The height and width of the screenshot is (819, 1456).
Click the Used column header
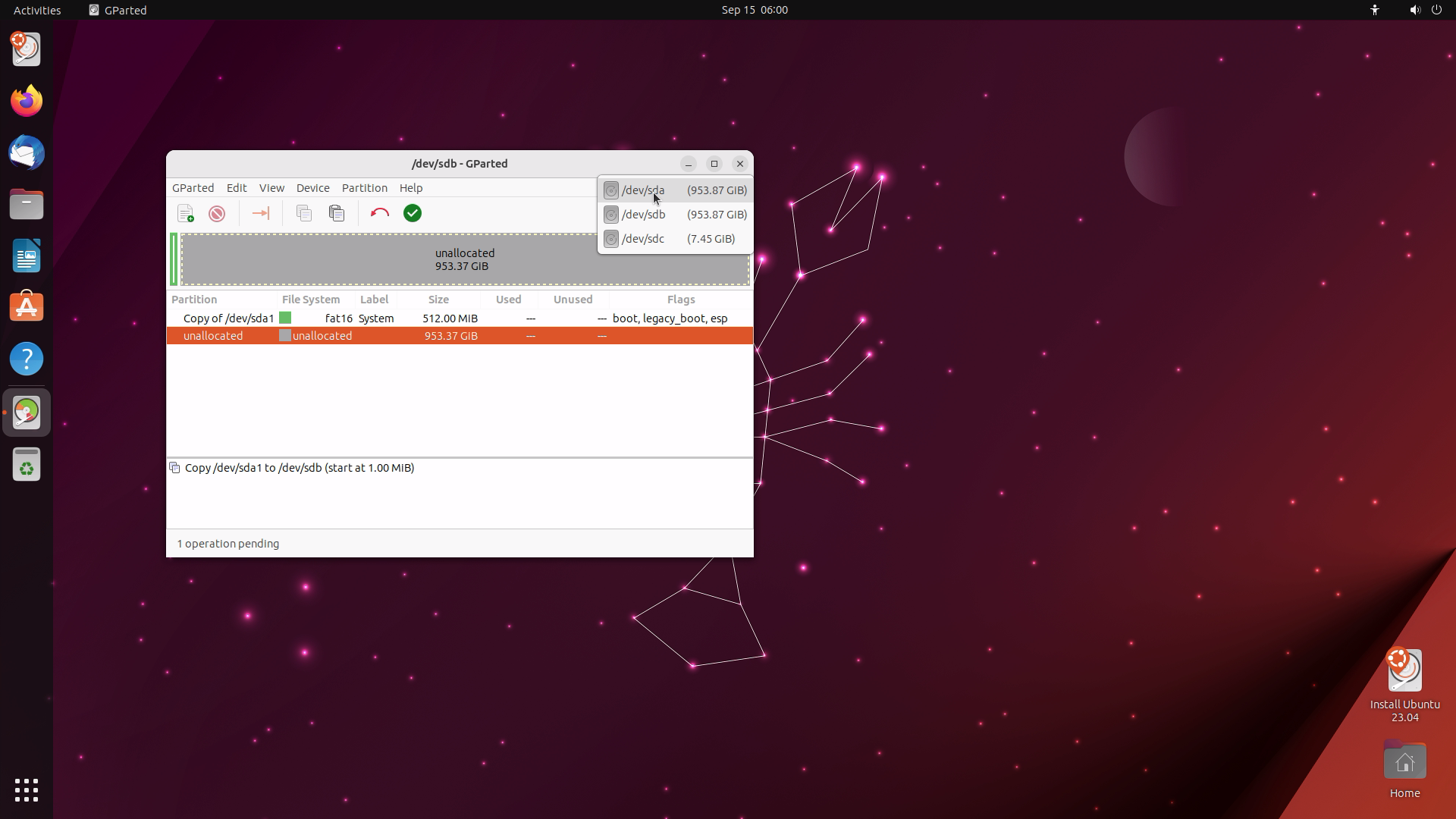[509, 300]
